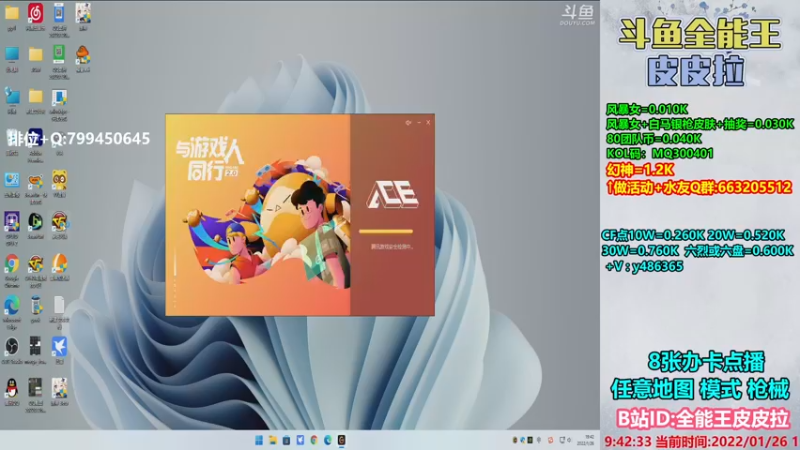Screen dimensions: 800x450
Task: Open the green QR code image file
Action: [x=59, y=55]
